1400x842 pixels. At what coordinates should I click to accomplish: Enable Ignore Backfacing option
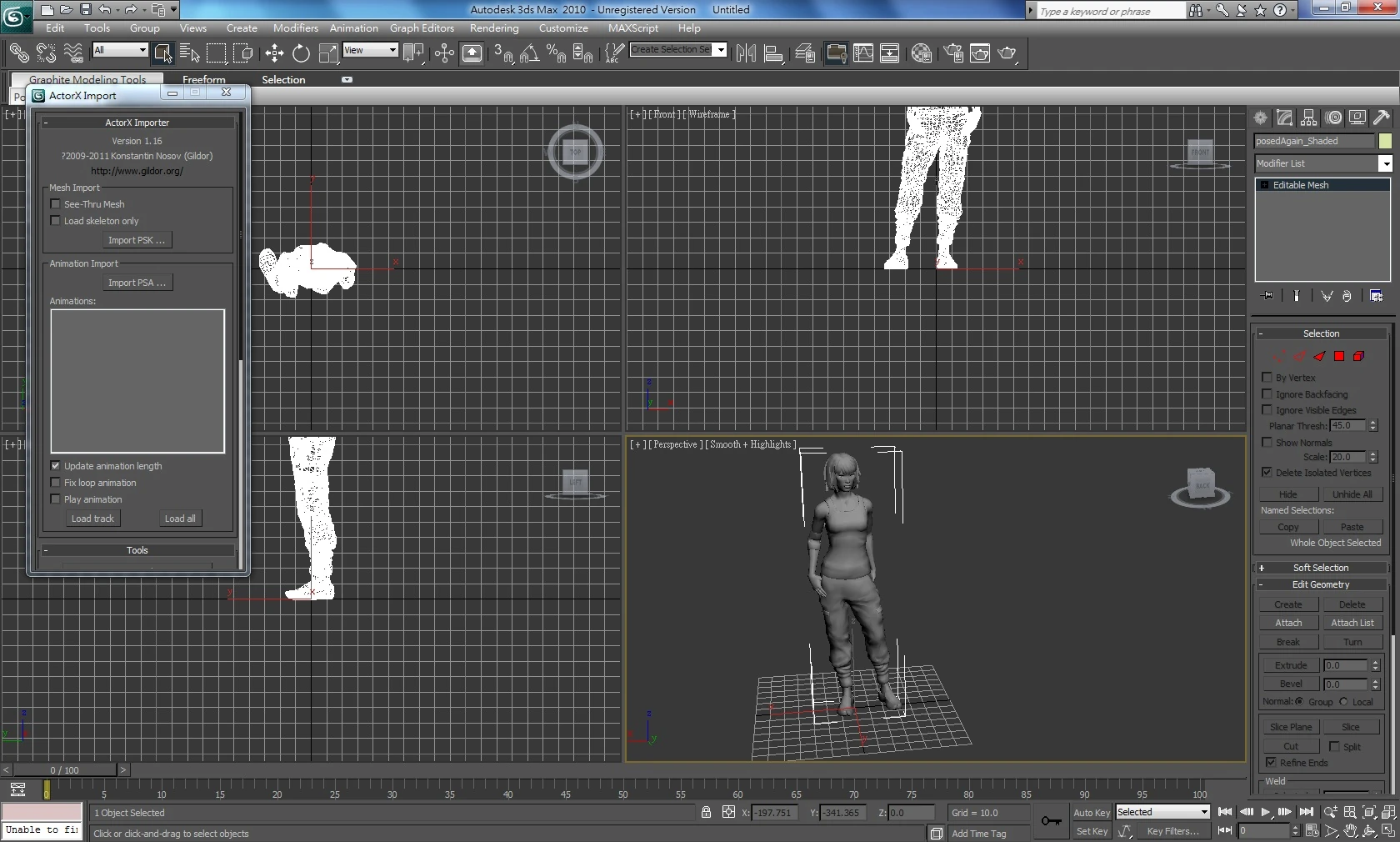pos(1267,394)
